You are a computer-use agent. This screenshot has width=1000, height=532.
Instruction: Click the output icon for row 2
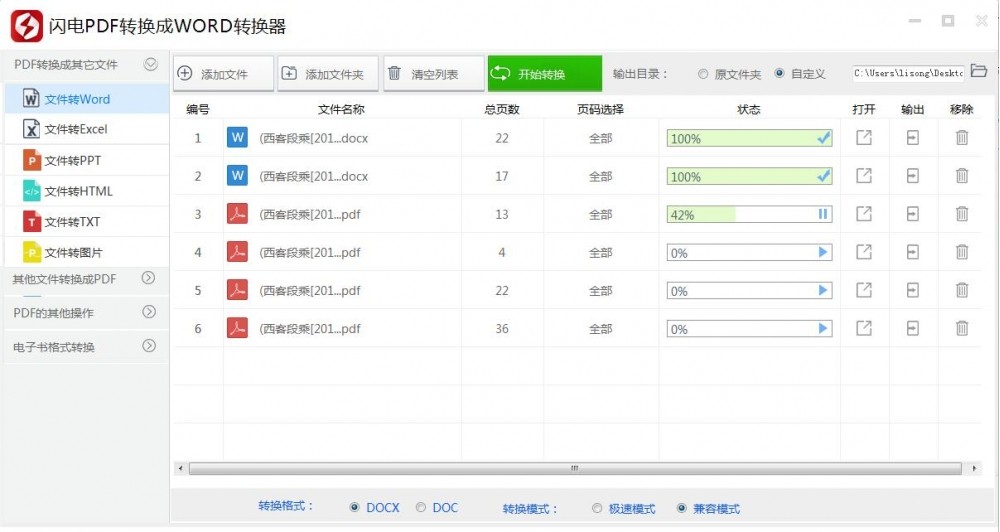pyautogui.click(x=912, y=176)
